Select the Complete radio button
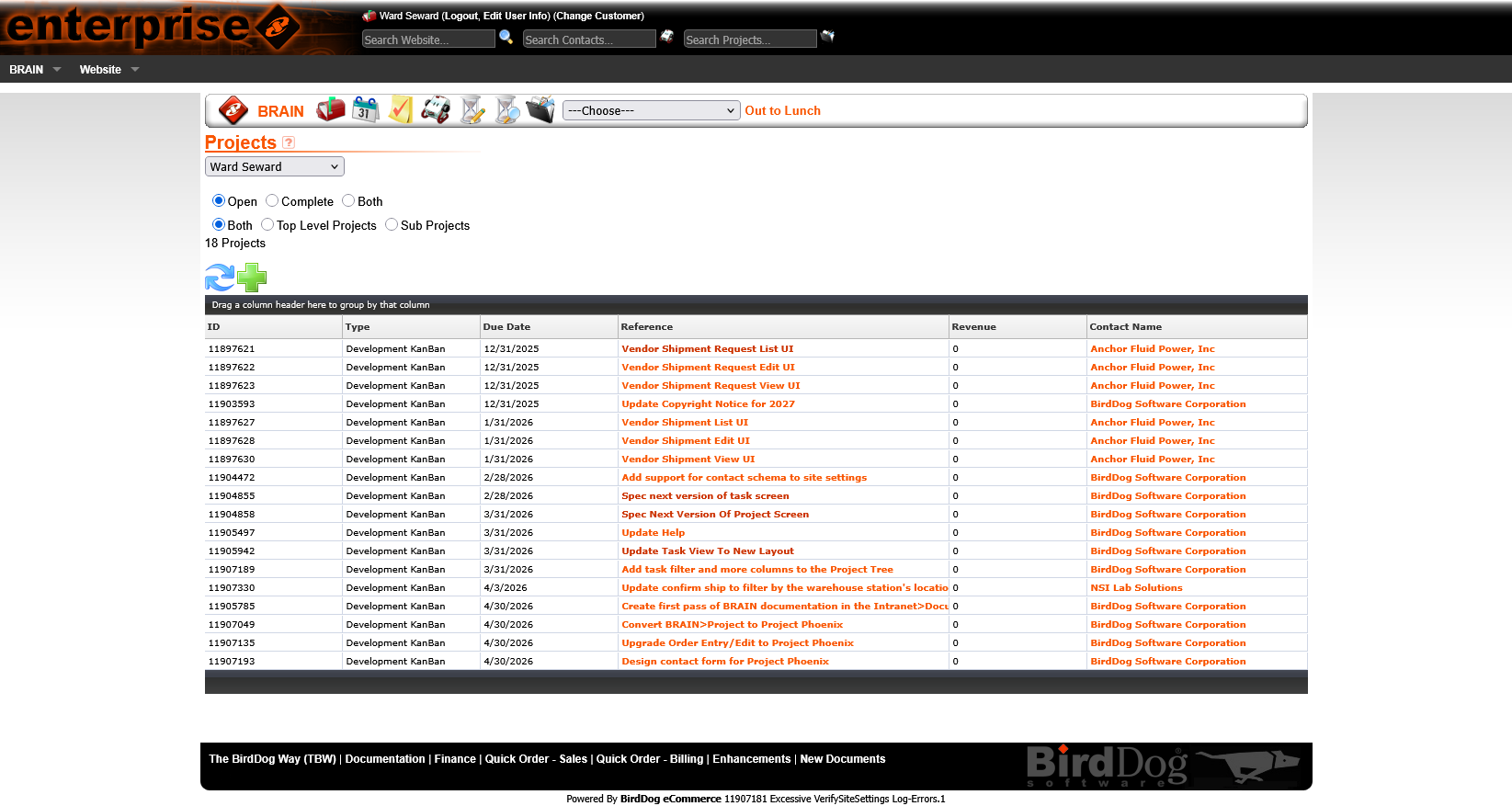This screenshot has width=1512, height=806. (272, 201)
